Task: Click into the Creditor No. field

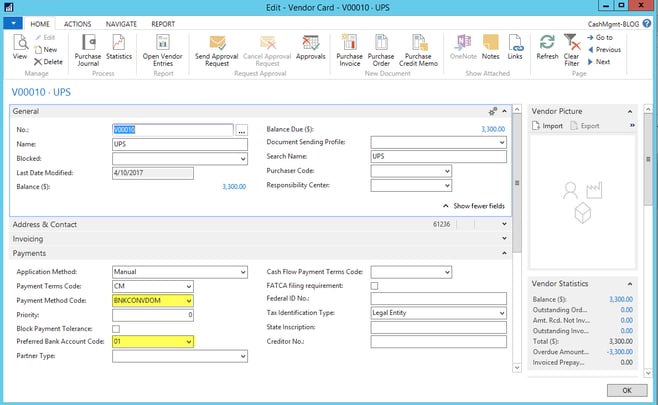Action: tap(438, 342)
